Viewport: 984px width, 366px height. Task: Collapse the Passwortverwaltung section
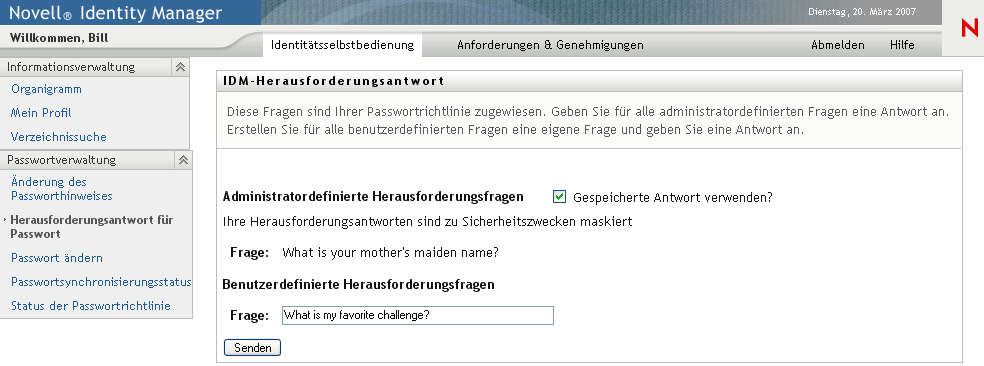click(x=183, y=160)
